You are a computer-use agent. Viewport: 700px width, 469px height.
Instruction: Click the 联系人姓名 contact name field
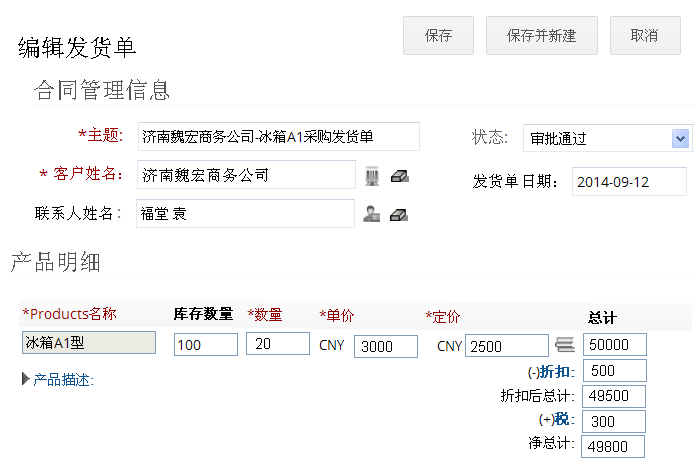246,213
